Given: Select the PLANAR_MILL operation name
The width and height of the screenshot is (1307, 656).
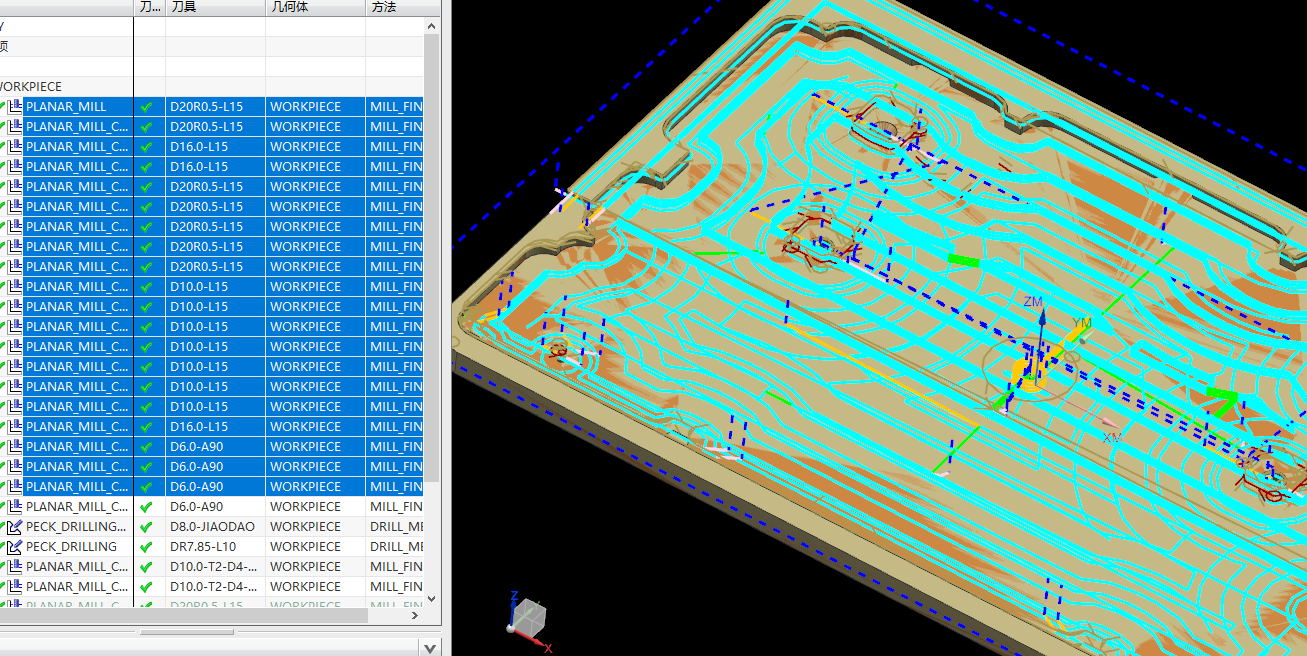Looking at the screenshot, I should (x=66, y=106).
